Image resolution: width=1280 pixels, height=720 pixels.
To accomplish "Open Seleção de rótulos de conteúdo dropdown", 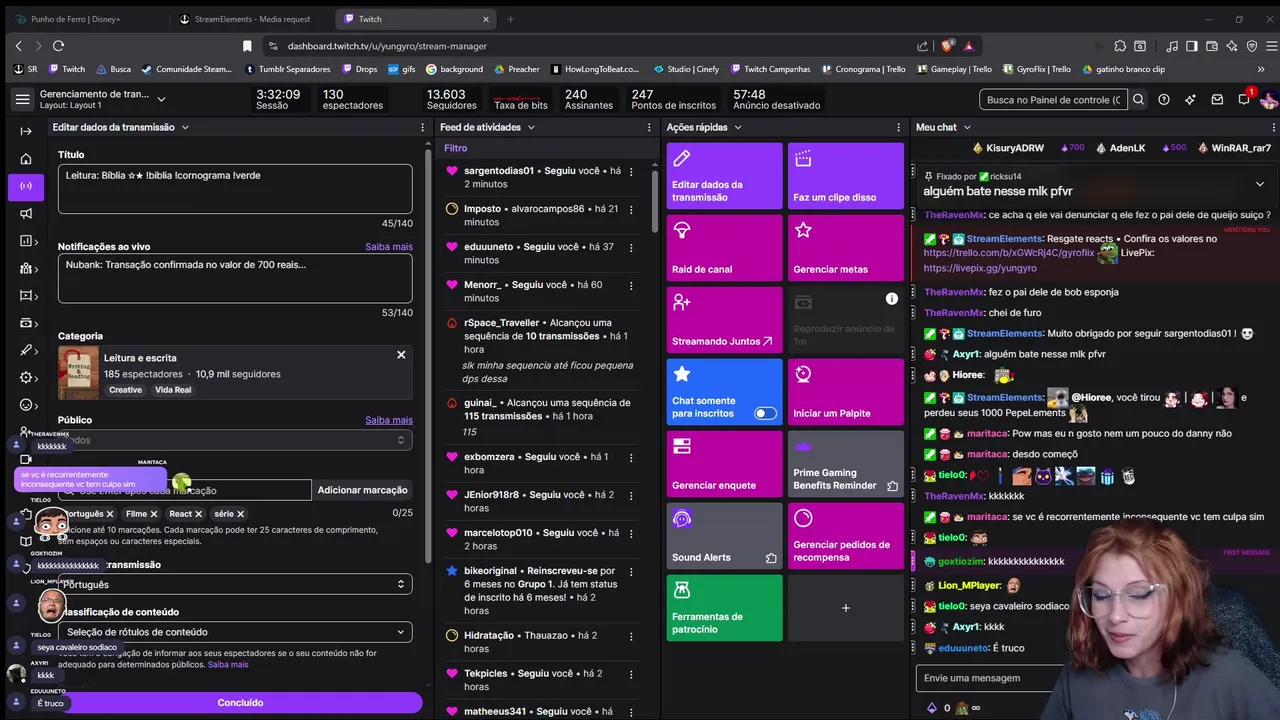I will 235,632.
